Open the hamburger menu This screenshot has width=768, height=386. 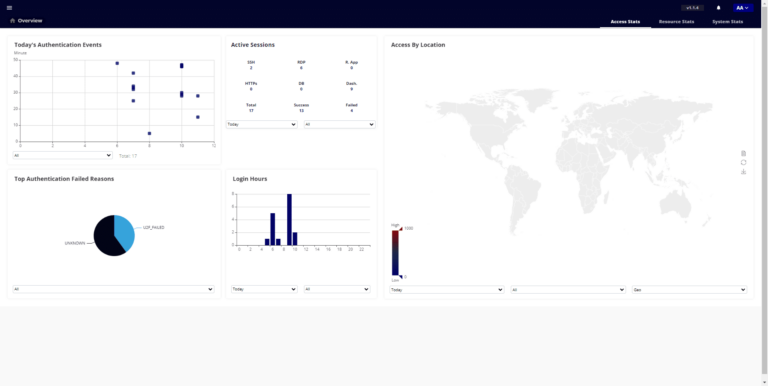9,8
